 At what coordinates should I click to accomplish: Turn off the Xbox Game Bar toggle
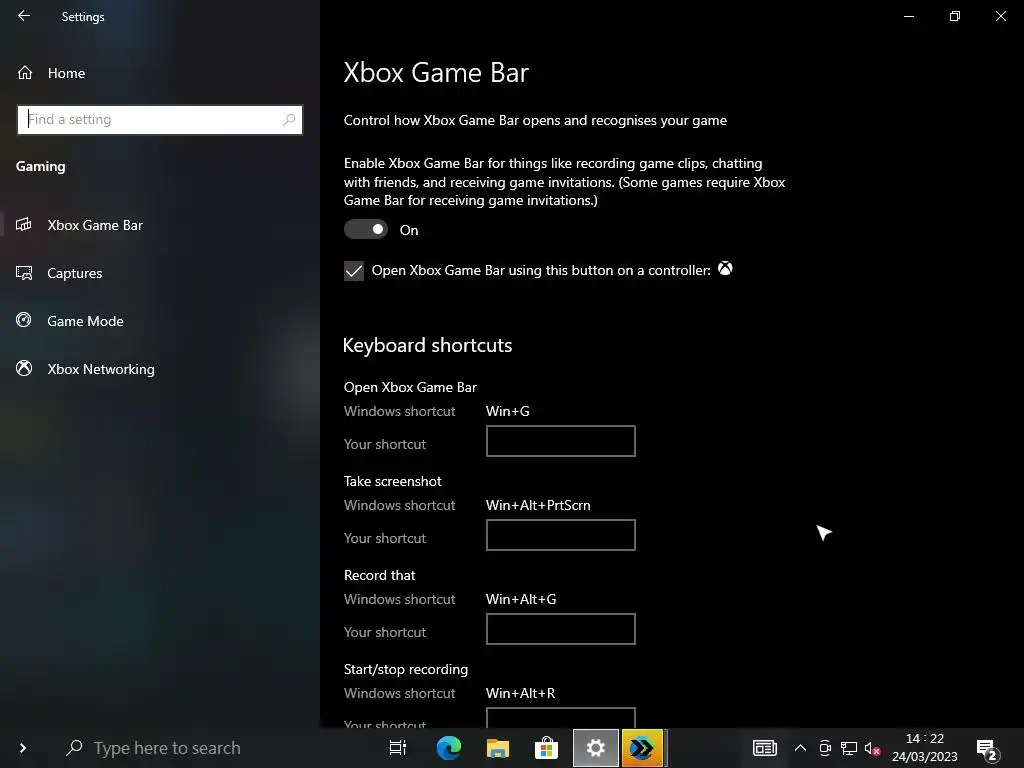pyautogui.click(x=366, y=229)
